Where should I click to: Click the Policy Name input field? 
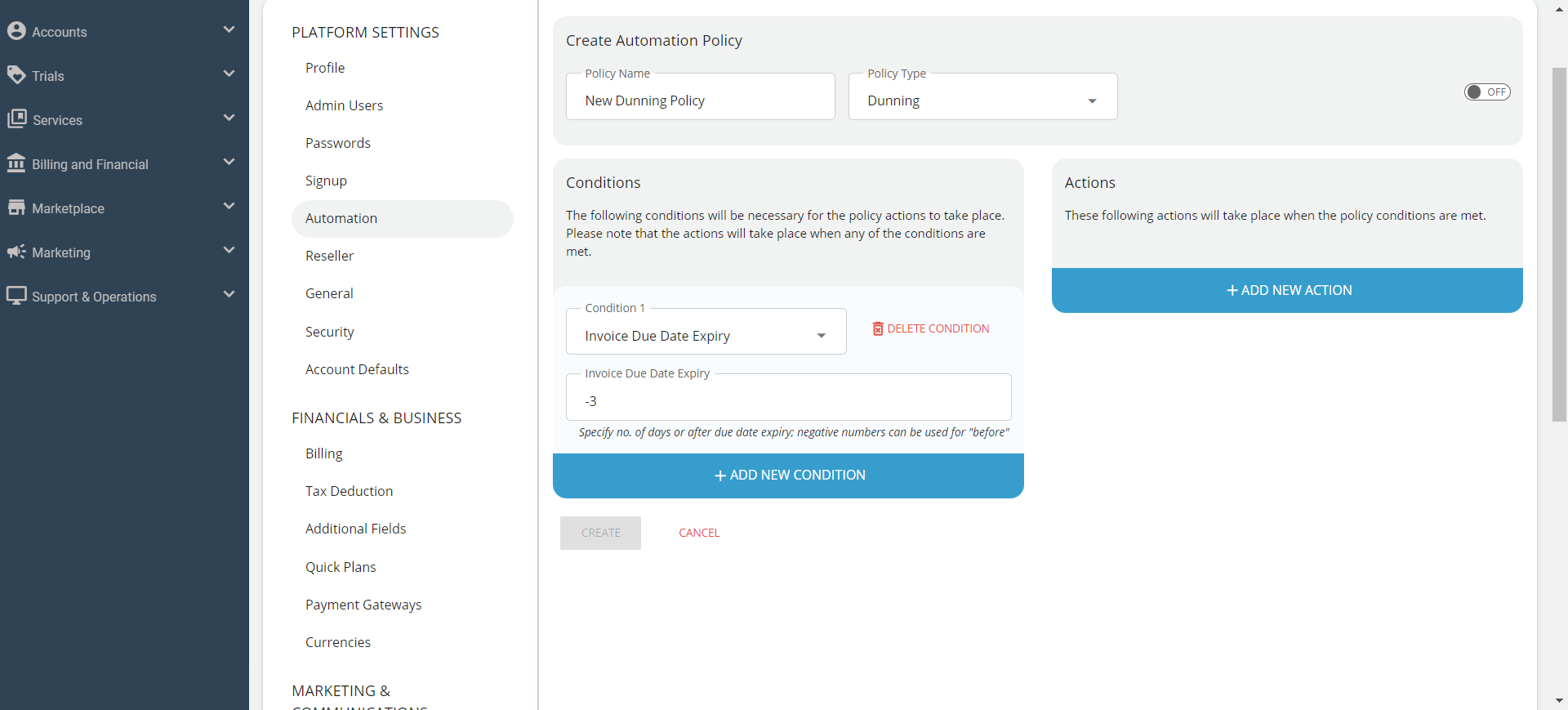(700, 96)
